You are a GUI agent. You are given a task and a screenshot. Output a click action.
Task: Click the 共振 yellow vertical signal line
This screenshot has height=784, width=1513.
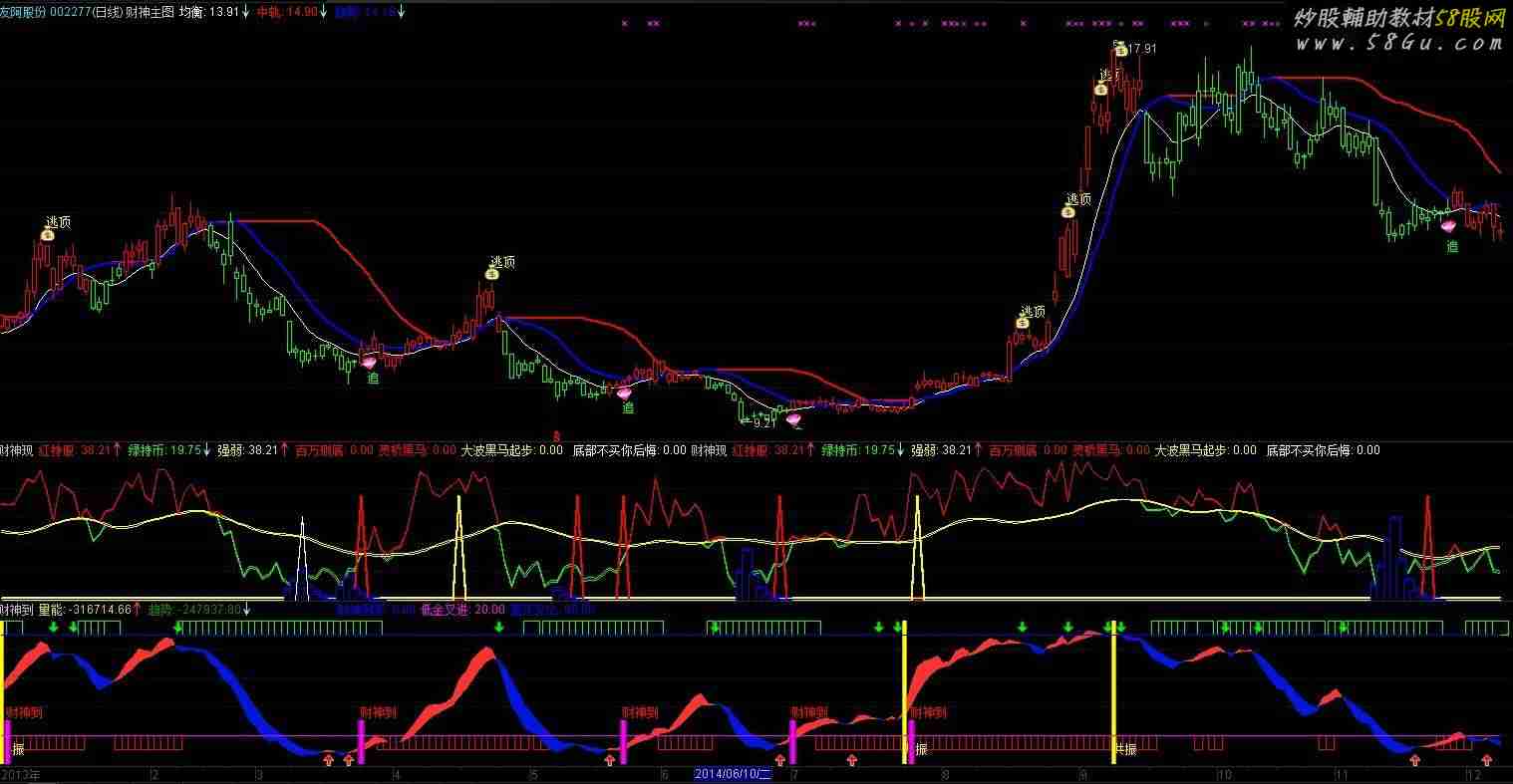1113,697
